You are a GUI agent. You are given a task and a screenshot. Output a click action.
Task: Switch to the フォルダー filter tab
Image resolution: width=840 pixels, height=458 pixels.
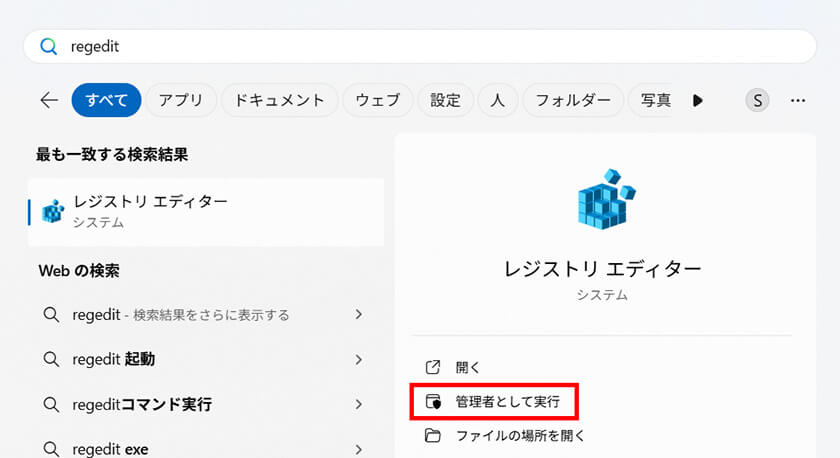click(573, 100)
